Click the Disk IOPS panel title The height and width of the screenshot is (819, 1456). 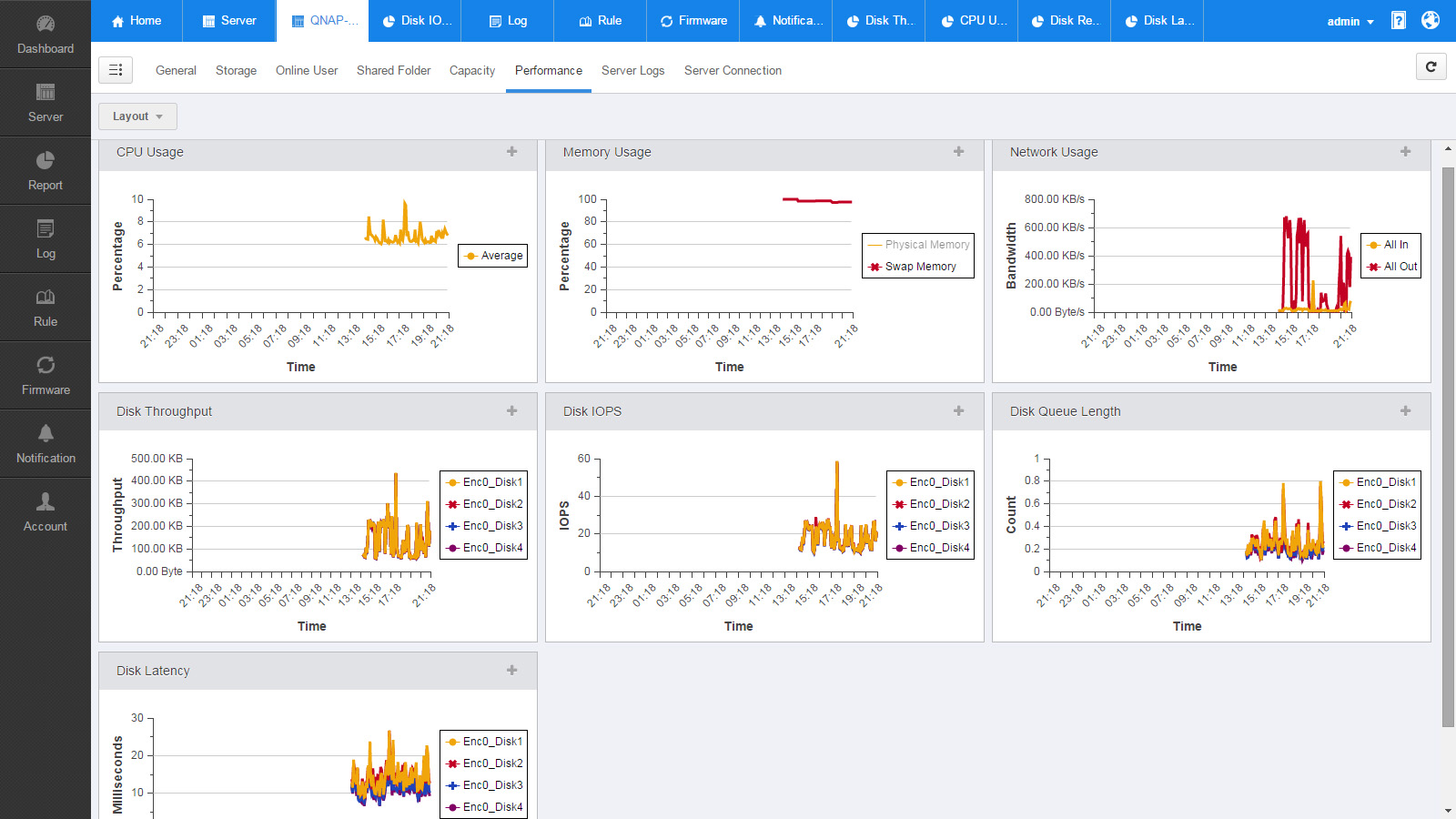click(592, 411)
